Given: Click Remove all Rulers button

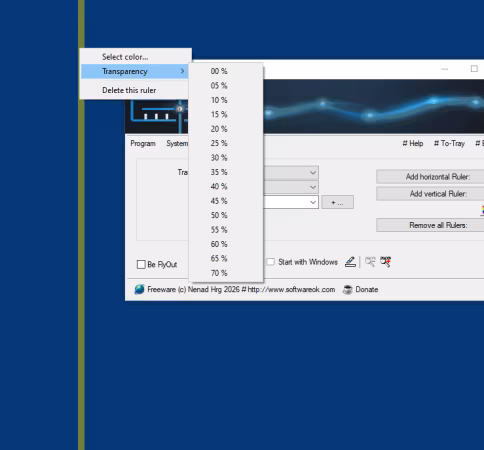Looking at the screenshot, I should click(x=430, y=225).
